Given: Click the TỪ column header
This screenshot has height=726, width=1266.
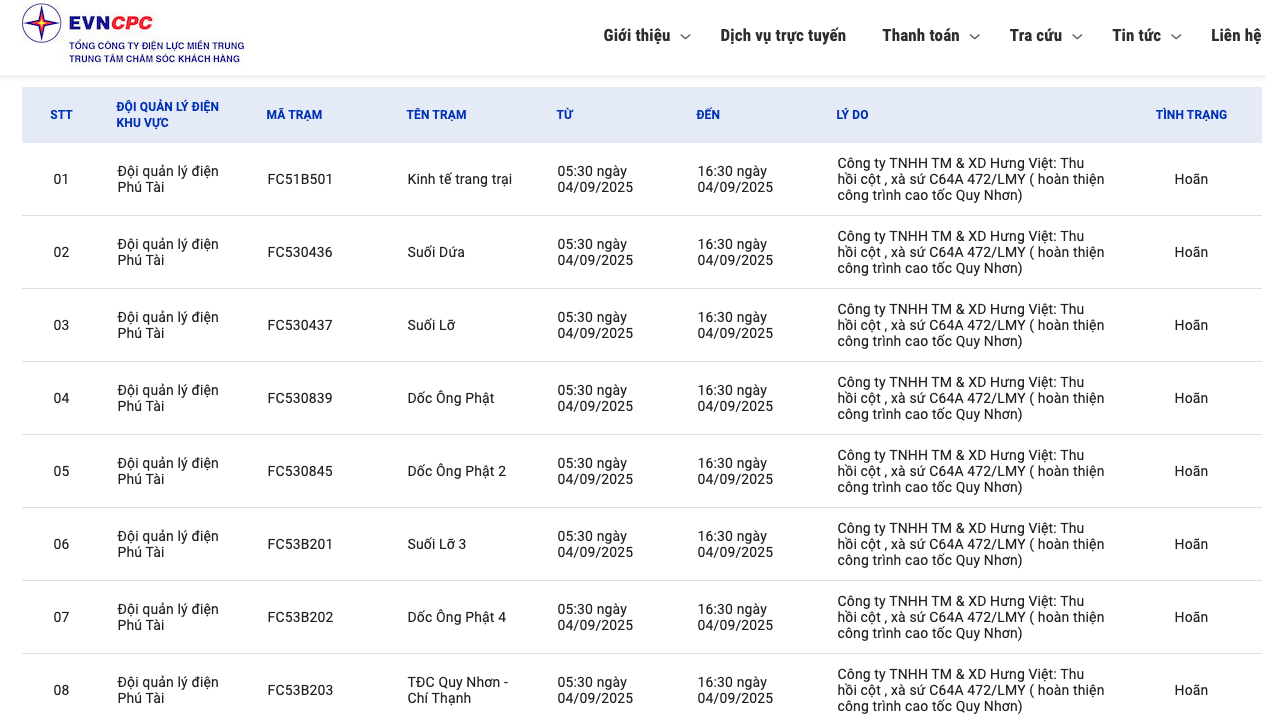Looking at the screenshot, I should [x=564, y=115].
